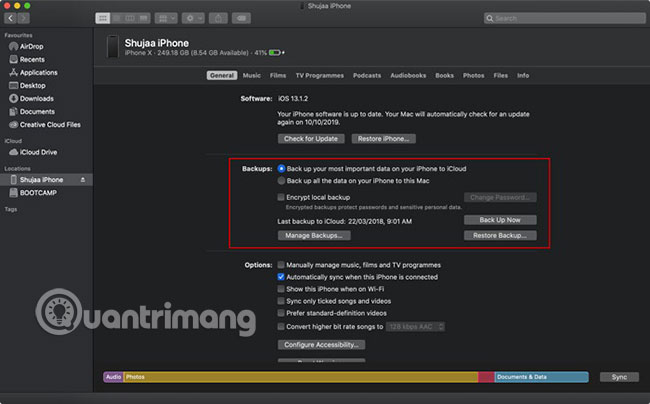
Task: Switch to the Books tab
Action: coord(444,75)
